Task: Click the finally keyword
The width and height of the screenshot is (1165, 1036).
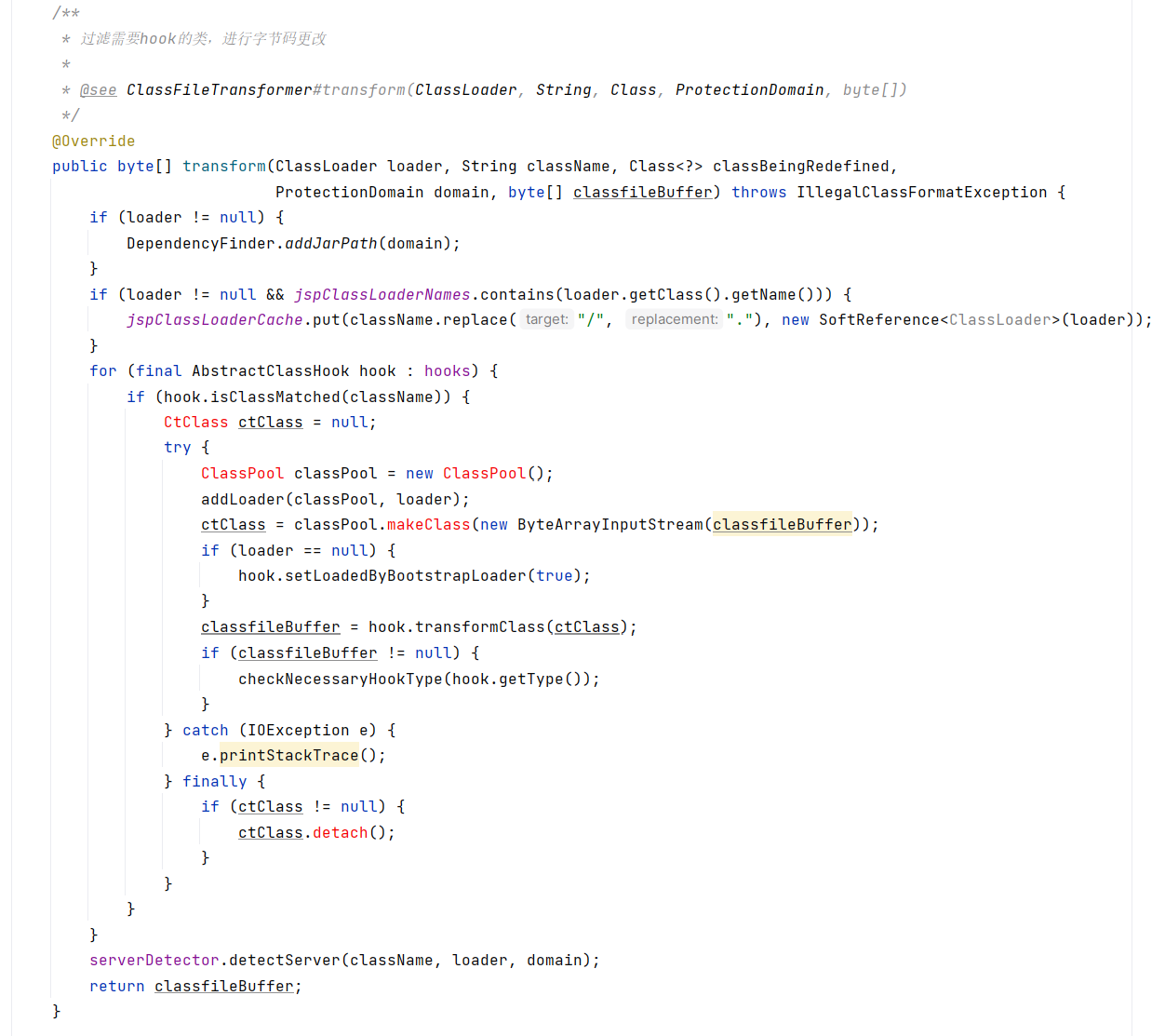Action: [x=215, y=781]
